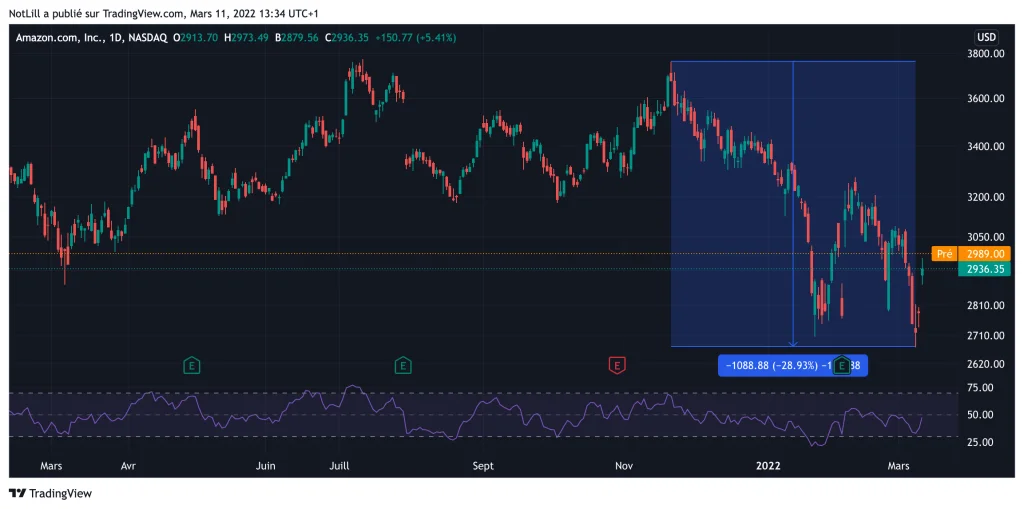Click the 3600.00 price axis label

click(x=984, y=99)
